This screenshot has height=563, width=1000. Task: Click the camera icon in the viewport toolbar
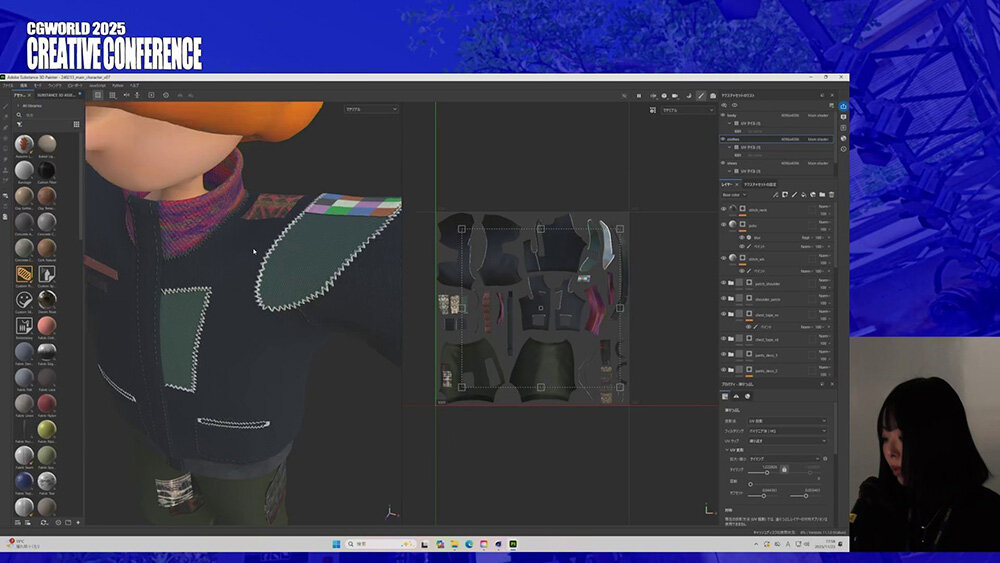tap(676, 95)
